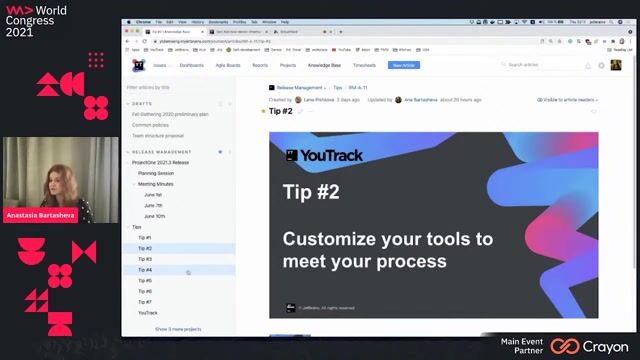Open the June 1st meeting minutes

(x=153, y=195)
